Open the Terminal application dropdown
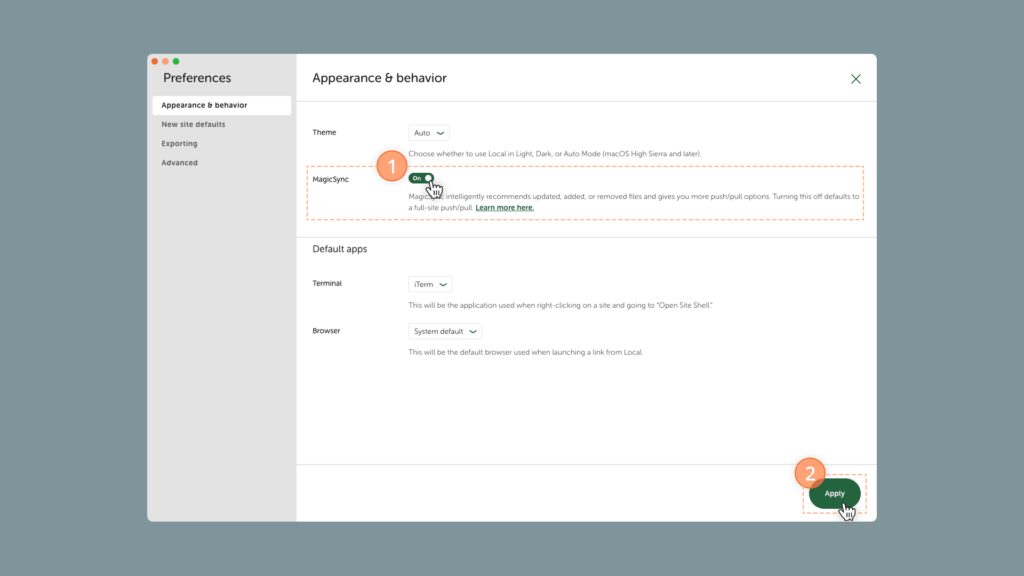 430,283
